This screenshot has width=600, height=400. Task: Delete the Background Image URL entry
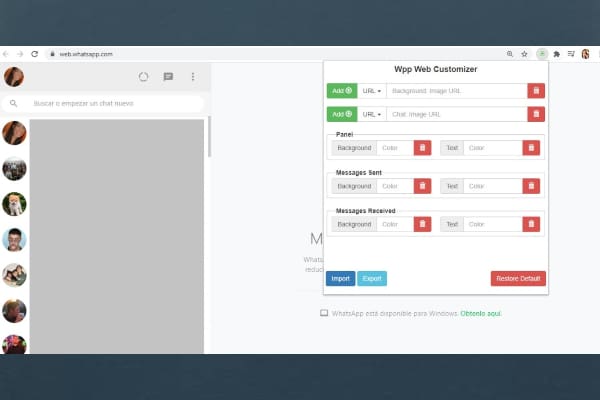pyautogui.click(x=536, y=91)
